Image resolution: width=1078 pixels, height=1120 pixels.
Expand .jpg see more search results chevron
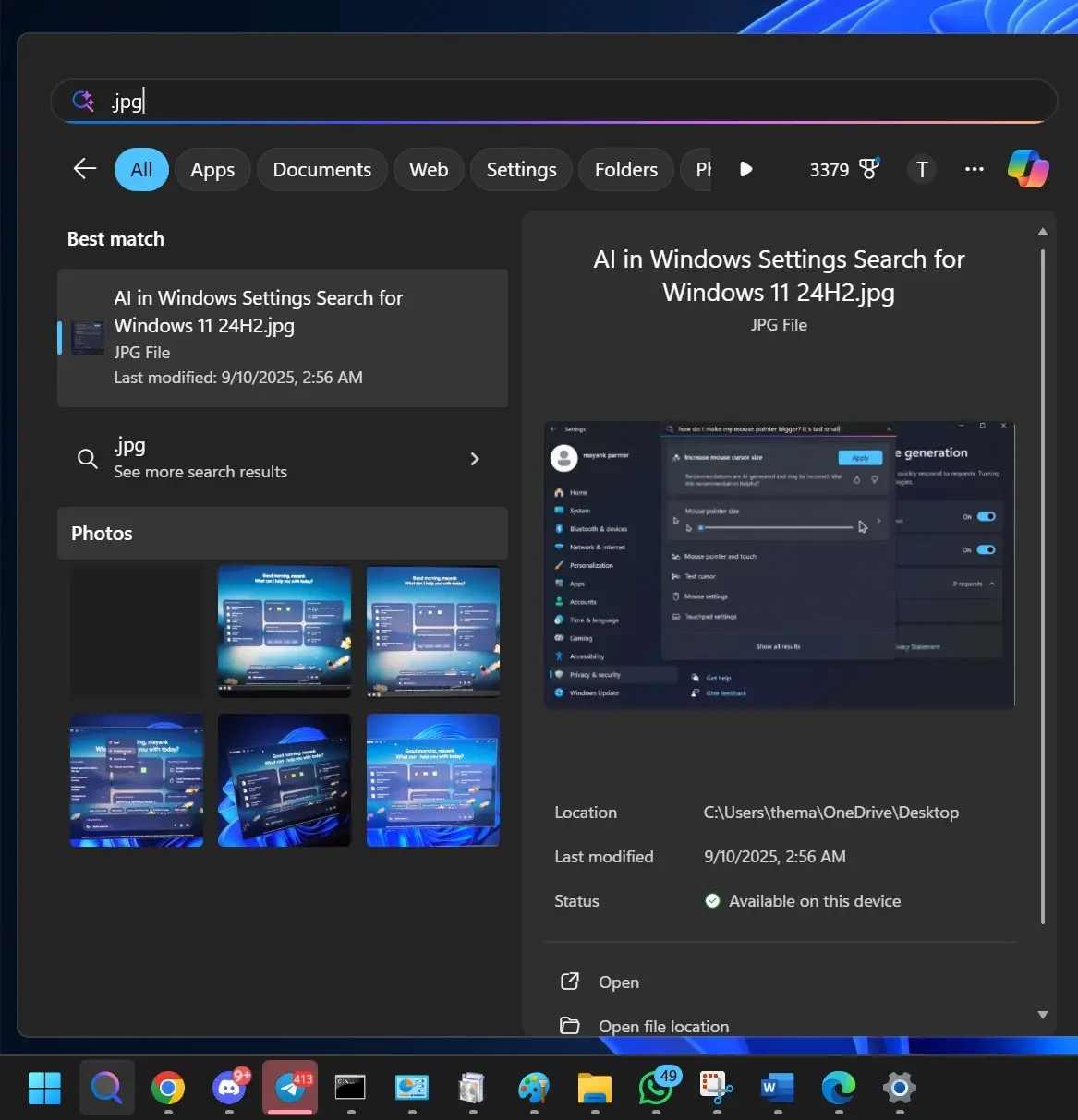(x=475, y=459)
